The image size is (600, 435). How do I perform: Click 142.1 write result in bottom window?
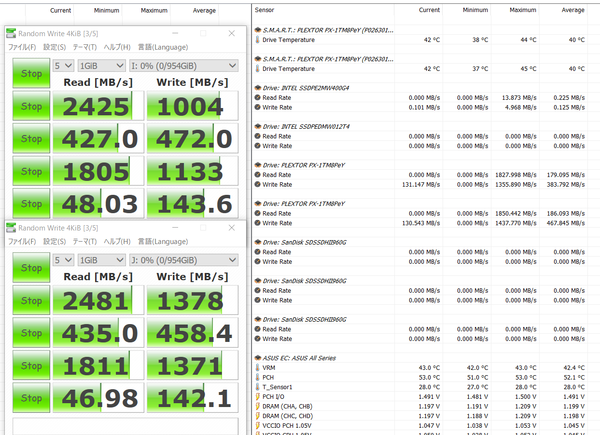coord(192,398)
